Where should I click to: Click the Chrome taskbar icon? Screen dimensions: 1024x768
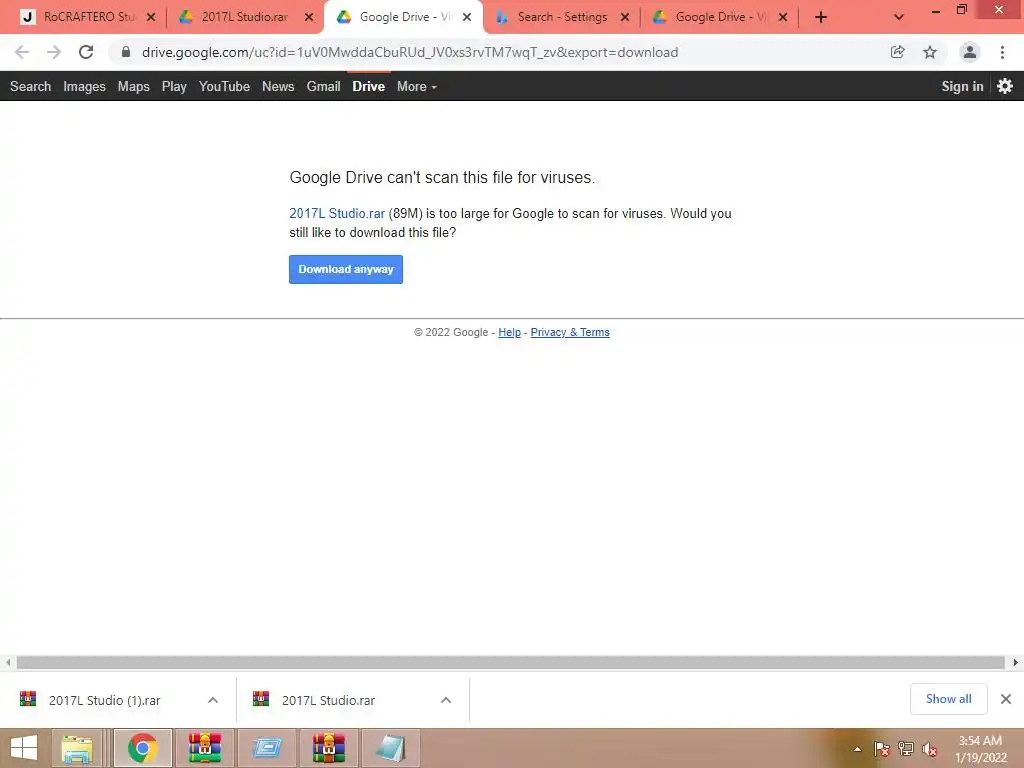click(x=143, y=748)
